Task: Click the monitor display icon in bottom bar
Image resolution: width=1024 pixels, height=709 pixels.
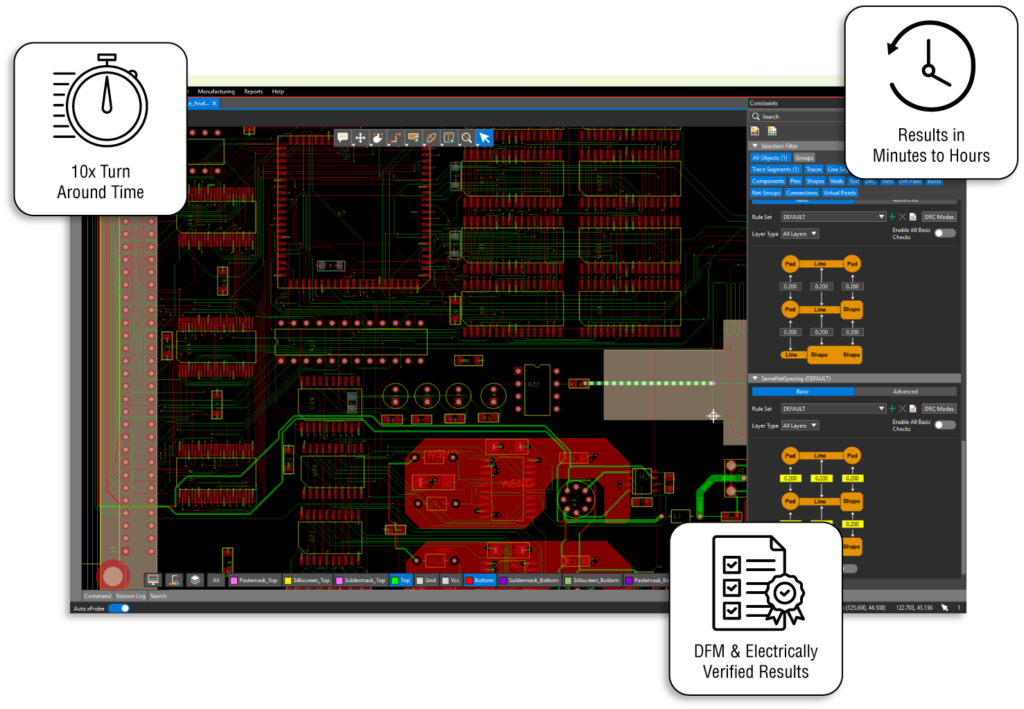Action: click(x=153, y=579)
